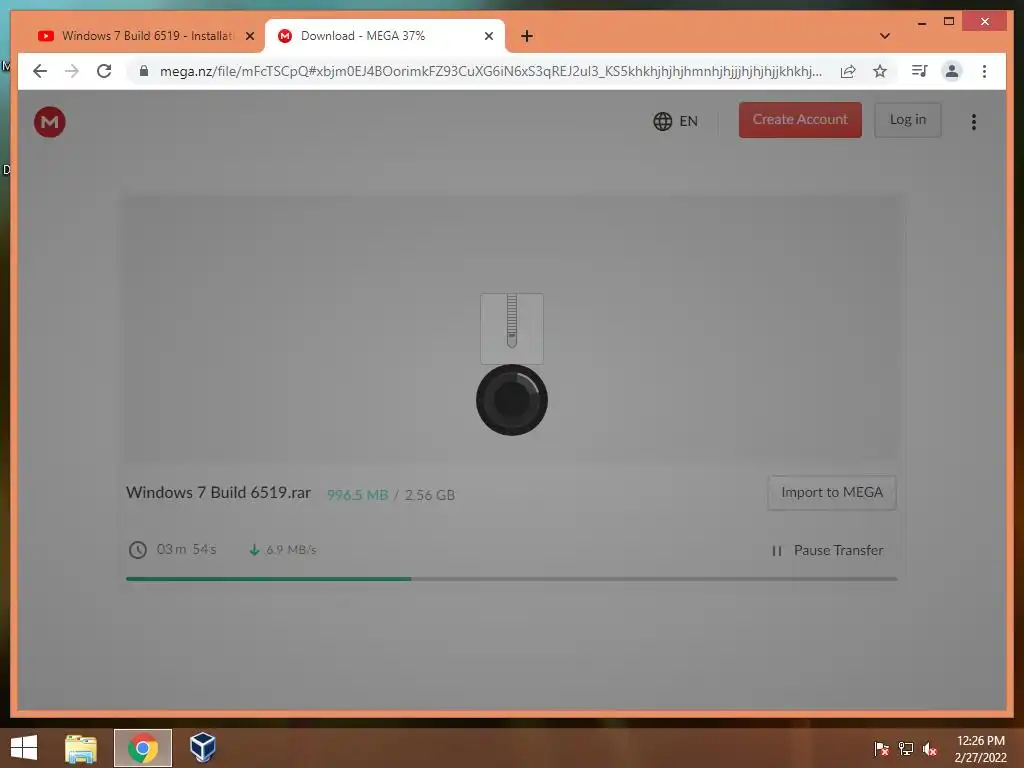Reload the current page
Image resolution: width=1024 pixels, height=768 pixels.
(104, 71)
